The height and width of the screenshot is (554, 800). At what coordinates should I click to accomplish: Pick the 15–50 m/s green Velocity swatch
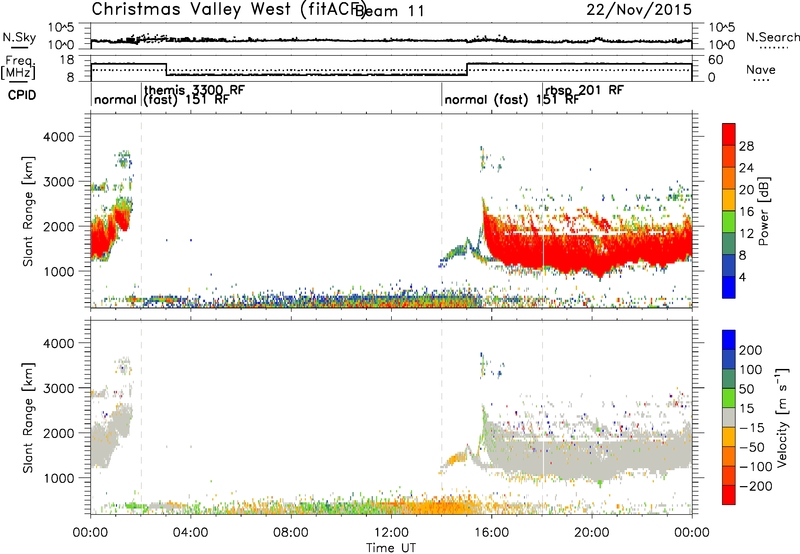pyautogui.click(x=729, y=398)
